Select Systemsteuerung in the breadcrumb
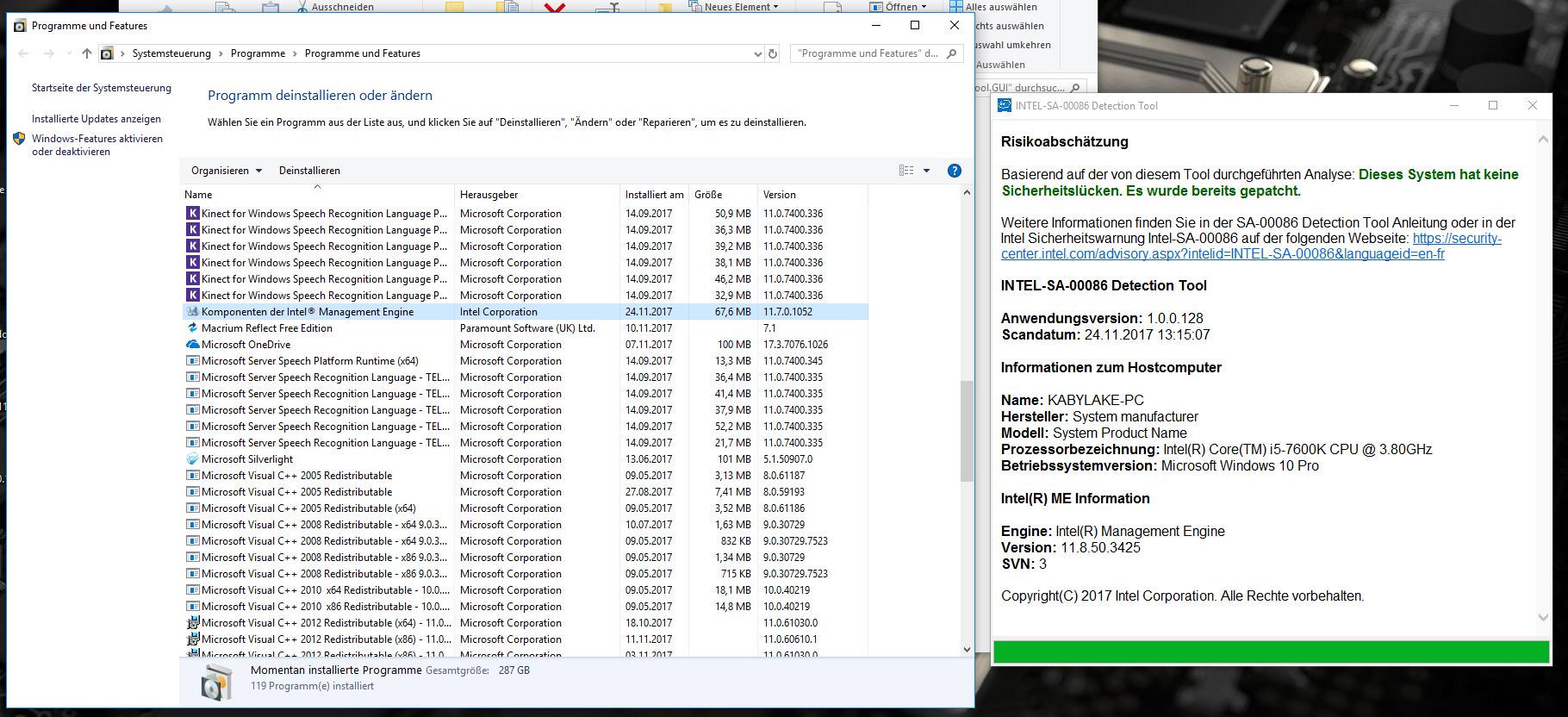 click(171, 53)
